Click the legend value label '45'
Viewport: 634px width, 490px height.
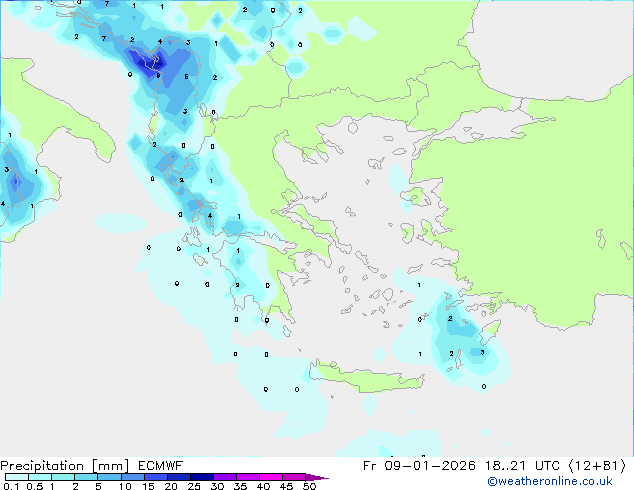pyautogui.click(x=286, y=486)
